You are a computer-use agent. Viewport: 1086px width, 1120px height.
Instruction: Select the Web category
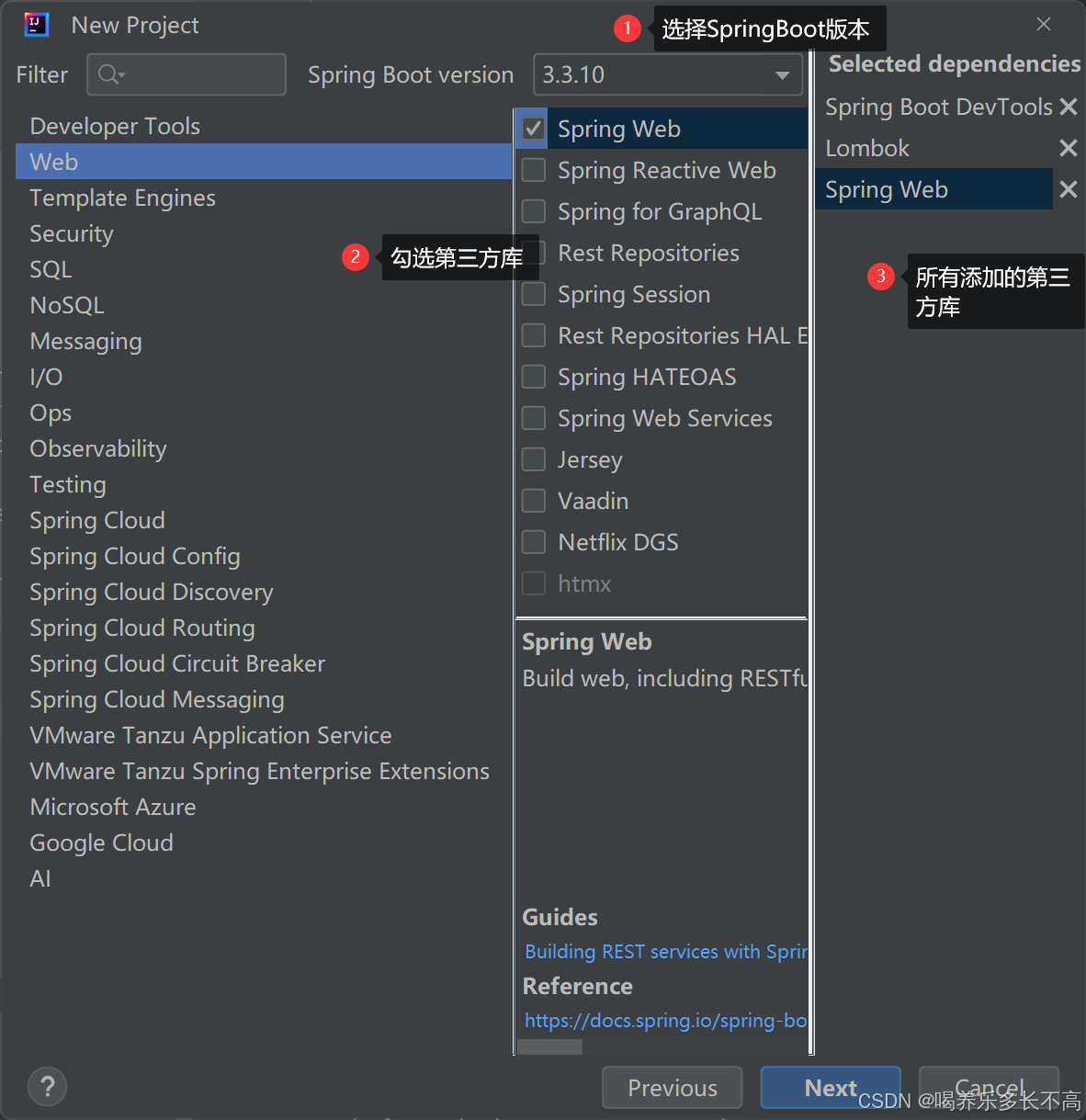point(264,162)
